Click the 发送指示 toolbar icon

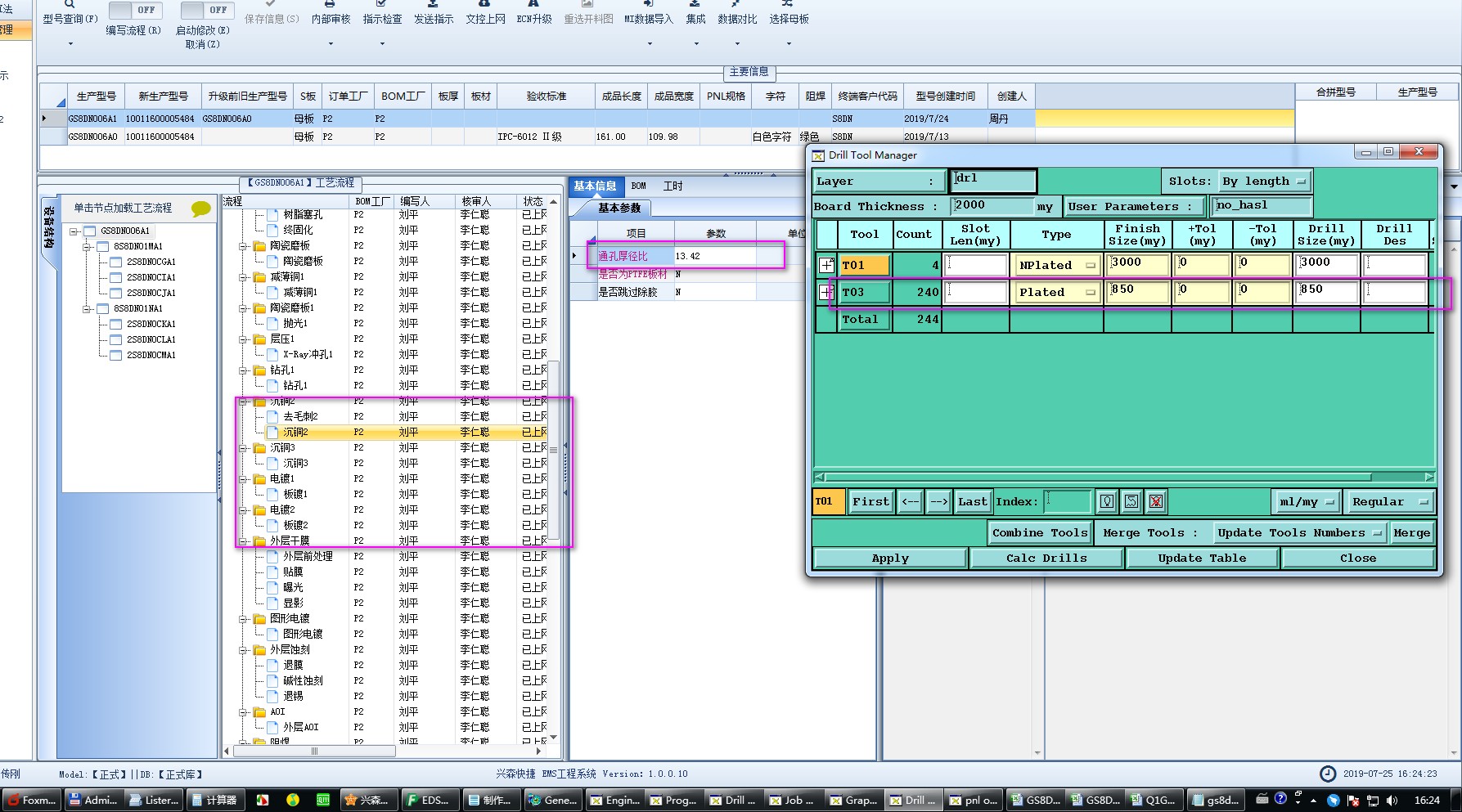coord(433,4)
